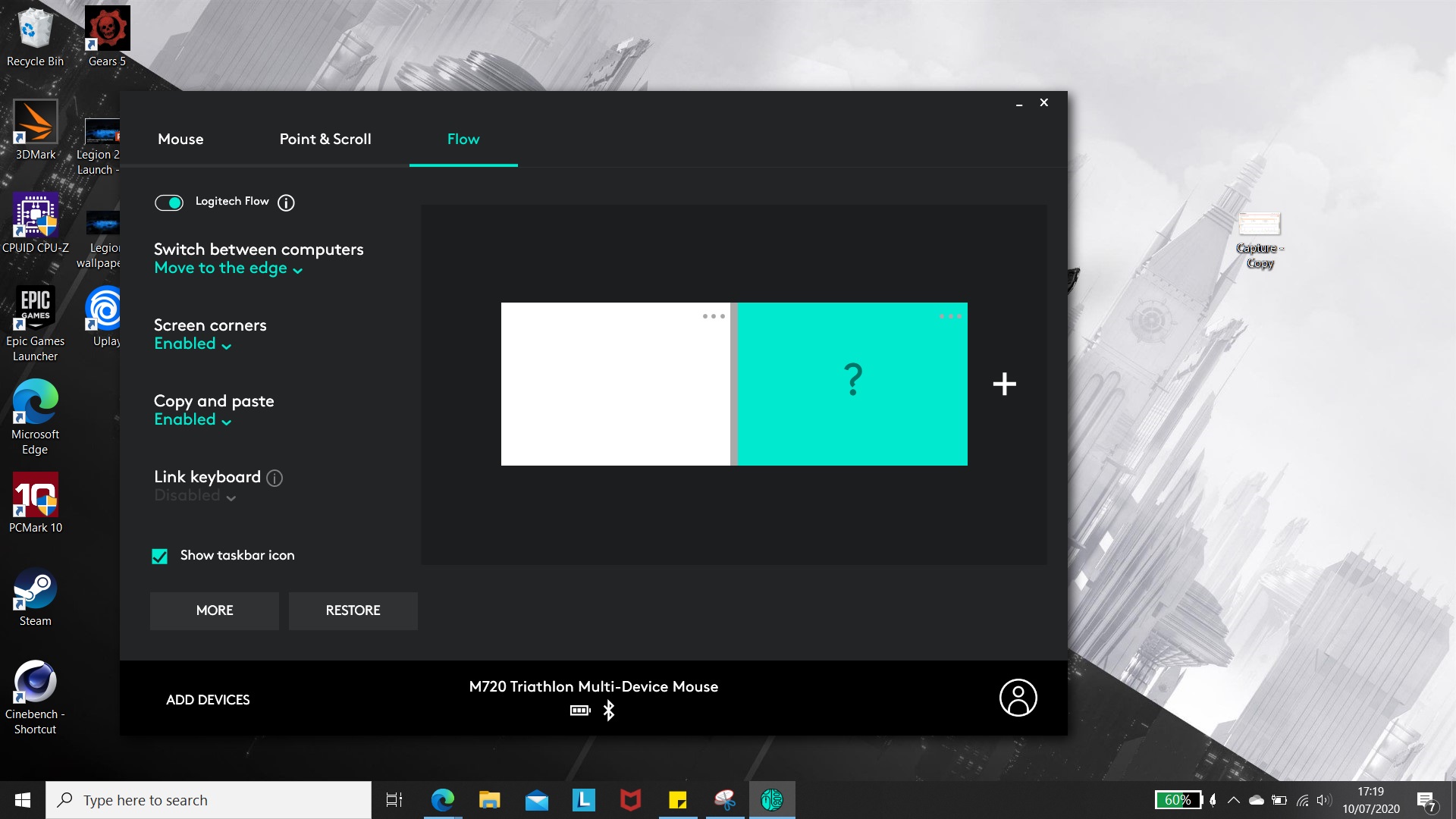Image resolution: width=1456 pixels, height=819 pixels.
Task: Select the Flow tab
Action: [463, 139]
